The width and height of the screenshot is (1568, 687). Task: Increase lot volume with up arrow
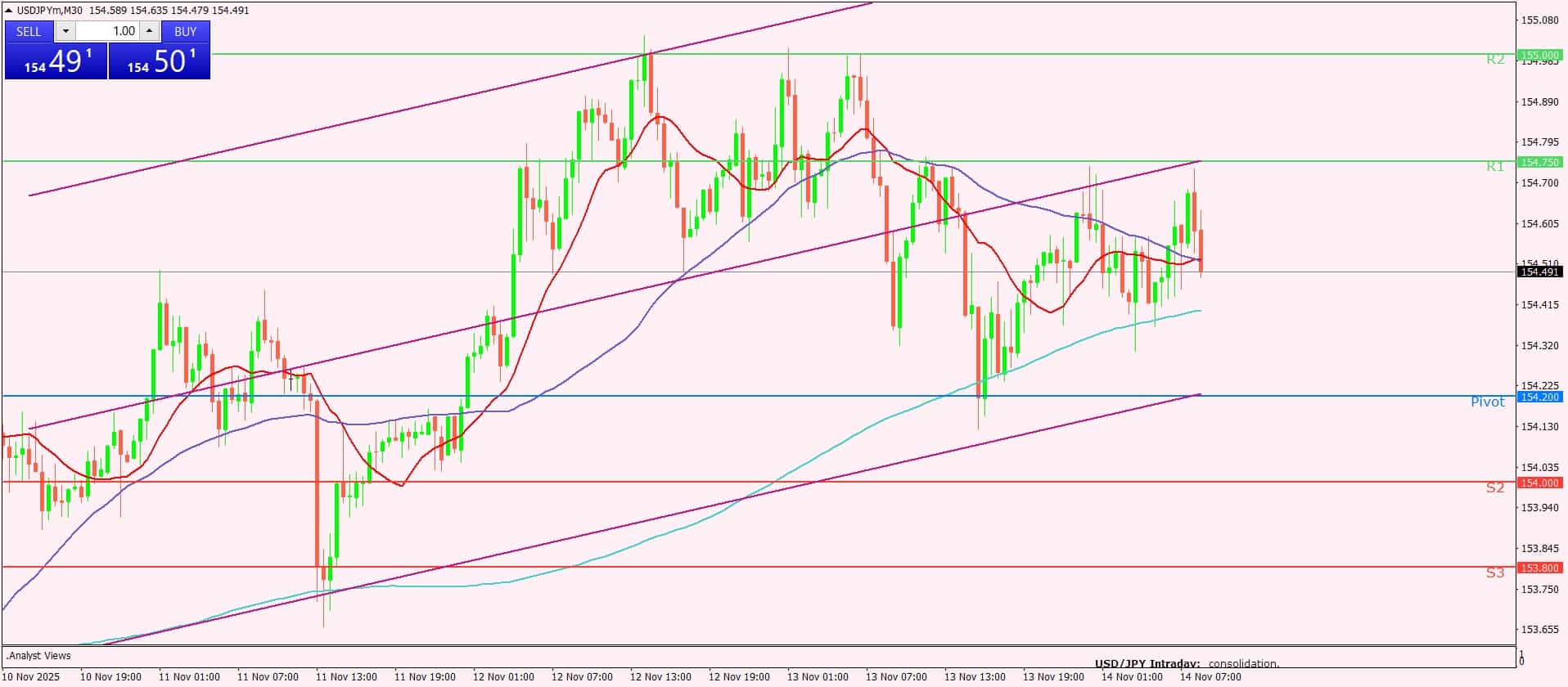pyautogui.click(x=149, y=31)
